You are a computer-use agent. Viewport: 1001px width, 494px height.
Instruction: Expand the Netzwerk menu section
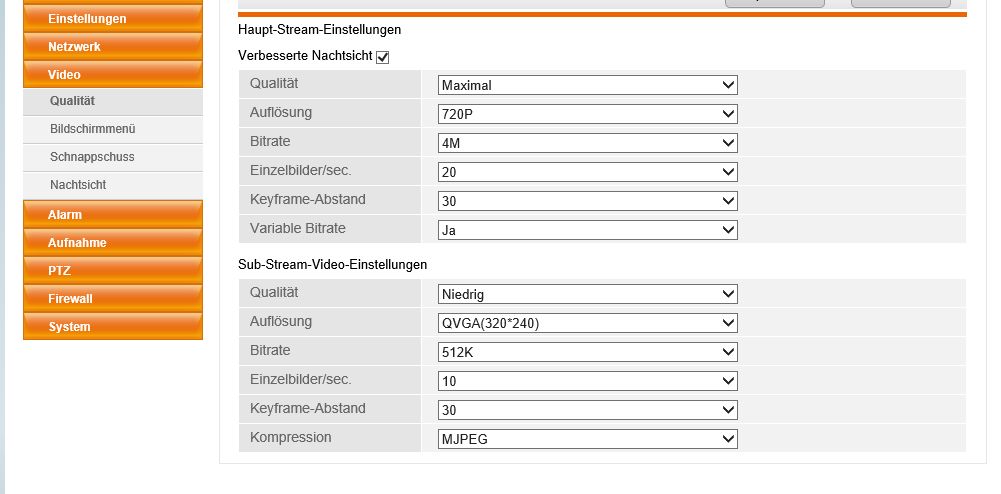point(112,46)
